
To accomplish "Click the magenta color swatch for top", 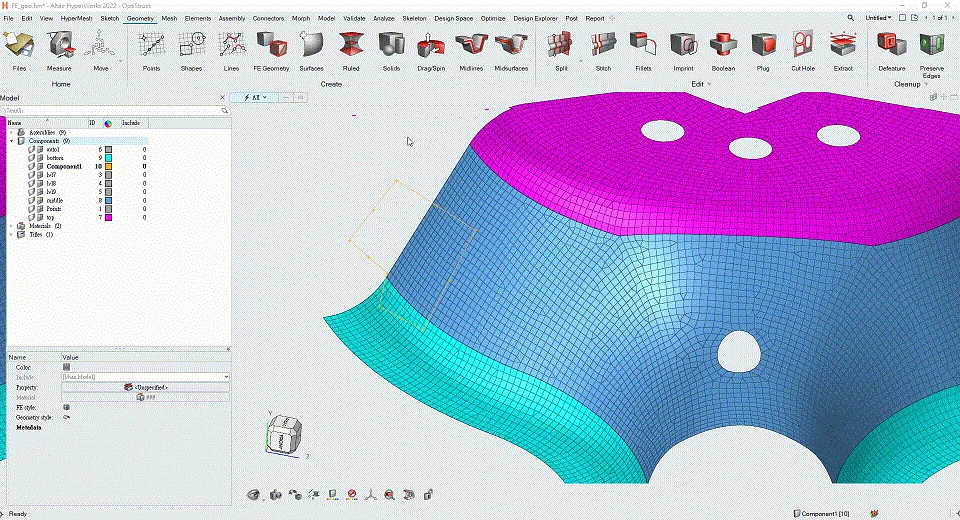I will click(x=108, y=217).
